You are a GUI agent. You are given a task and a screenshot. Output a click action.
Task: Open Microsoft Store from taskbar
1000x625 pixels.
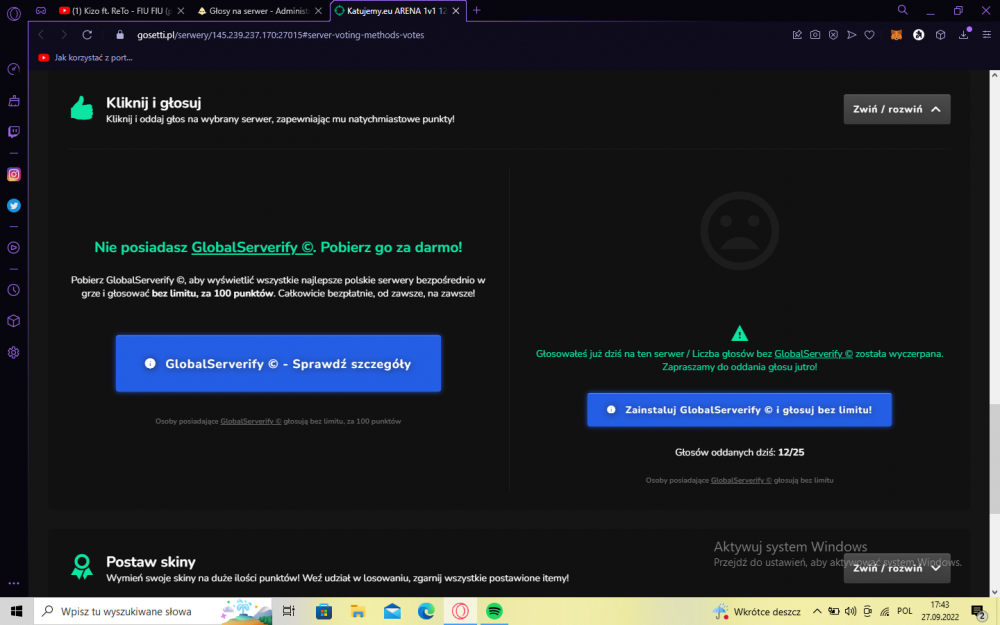click(x=323, y=611)
